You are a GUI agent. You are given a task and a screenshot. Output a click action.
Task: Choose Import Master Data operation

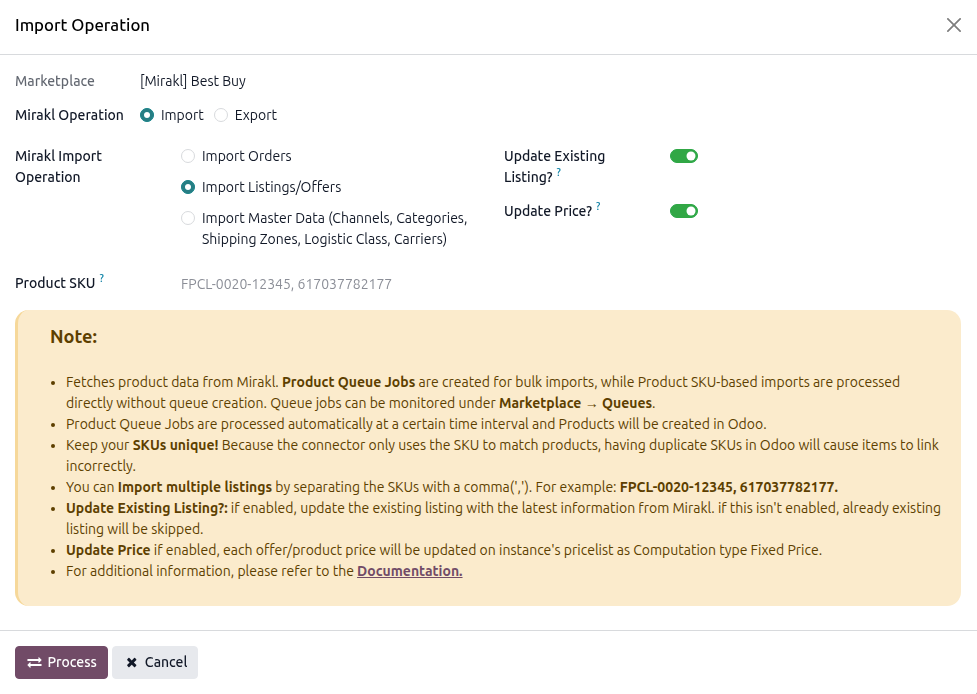tap(188, 218)
